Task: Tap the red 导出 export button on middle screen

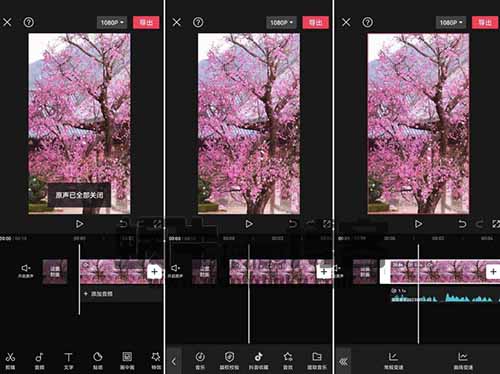Action: [315, 23]
